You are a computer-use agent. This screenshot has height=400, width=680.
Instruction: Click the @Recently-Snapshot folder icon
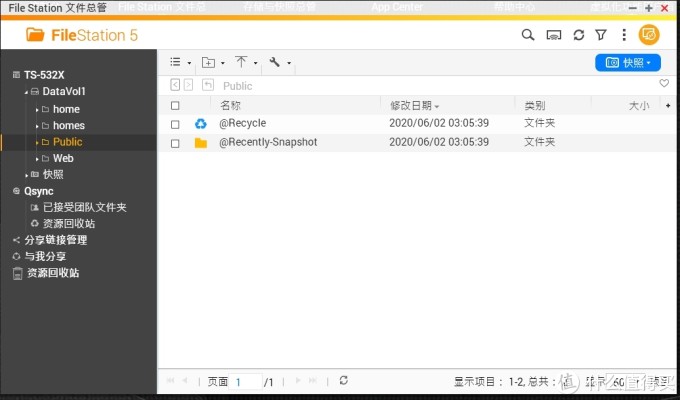tap(201, 143)
